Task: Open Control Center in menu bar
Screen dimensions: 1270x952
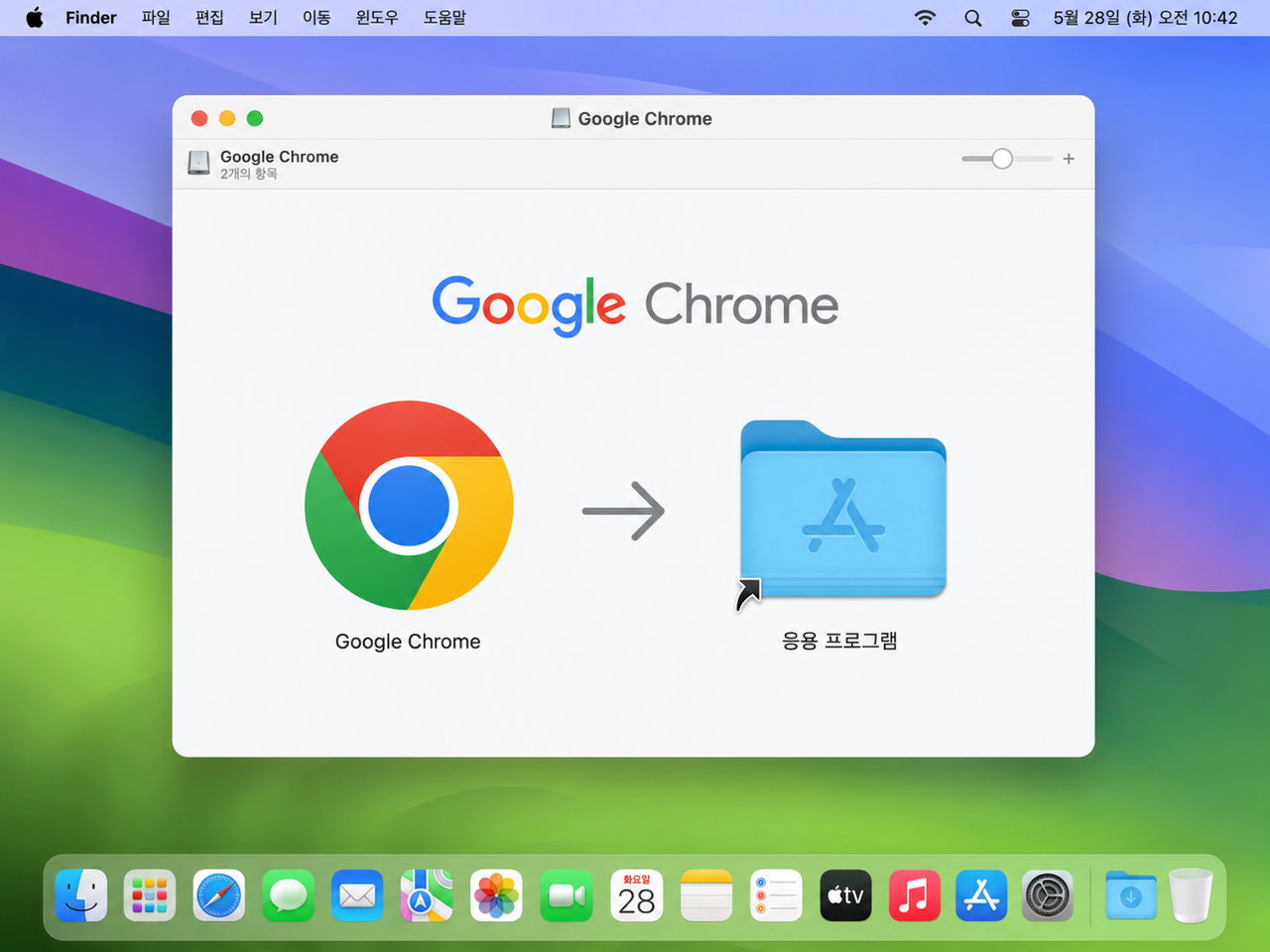Action: pos(1020,18)
